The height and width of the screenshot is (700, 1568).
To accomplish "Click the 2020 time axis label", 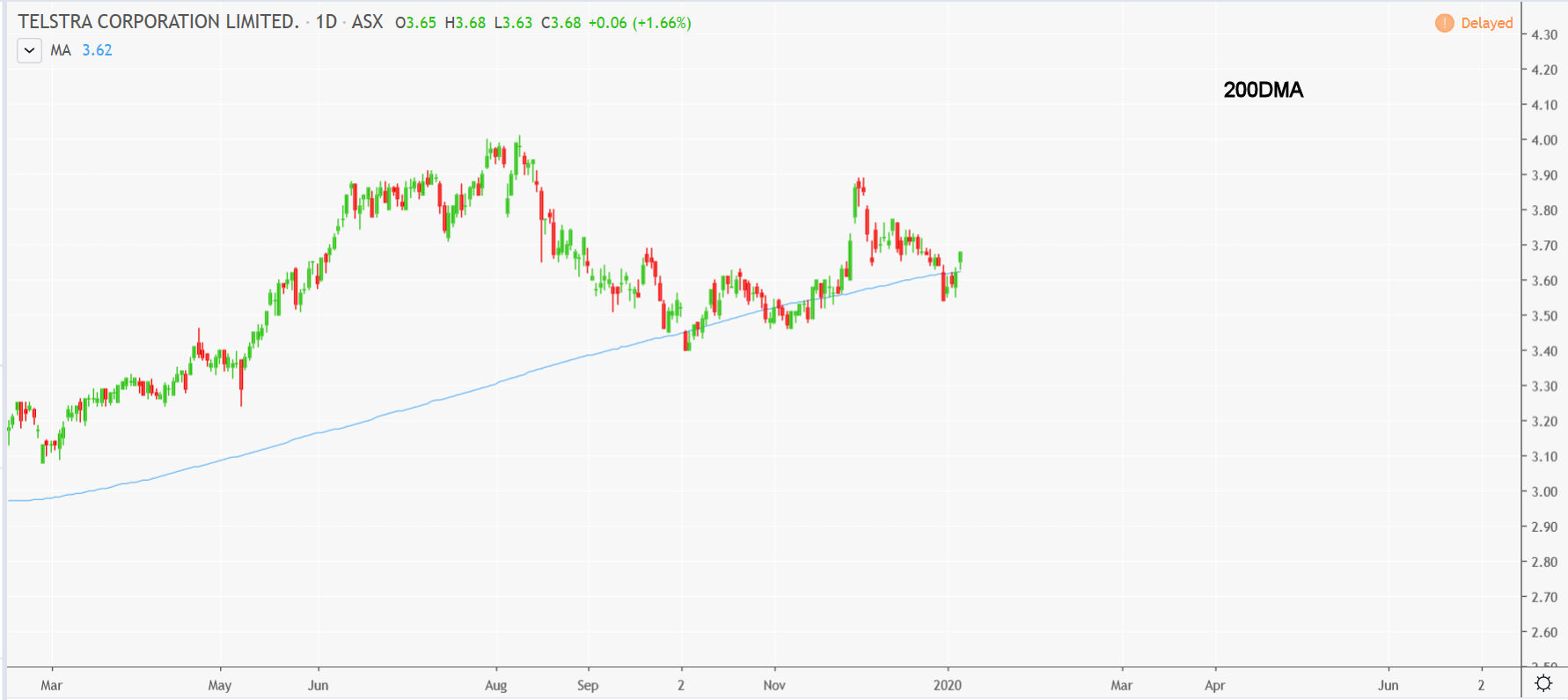I will click(x=948, y=685).
